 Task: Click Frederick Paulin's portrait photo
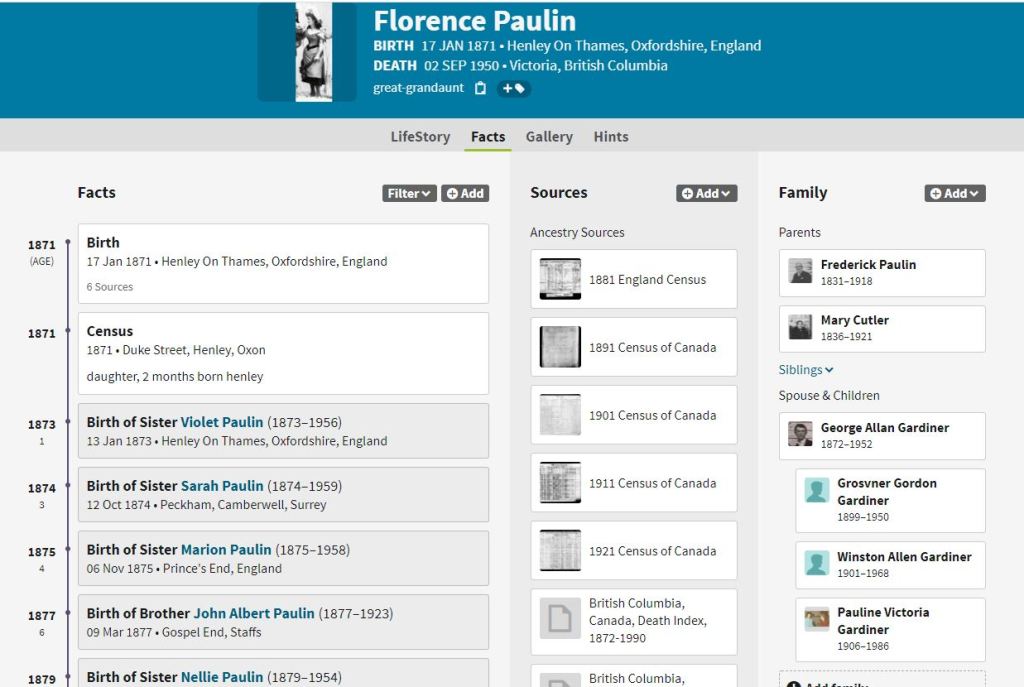800,271
